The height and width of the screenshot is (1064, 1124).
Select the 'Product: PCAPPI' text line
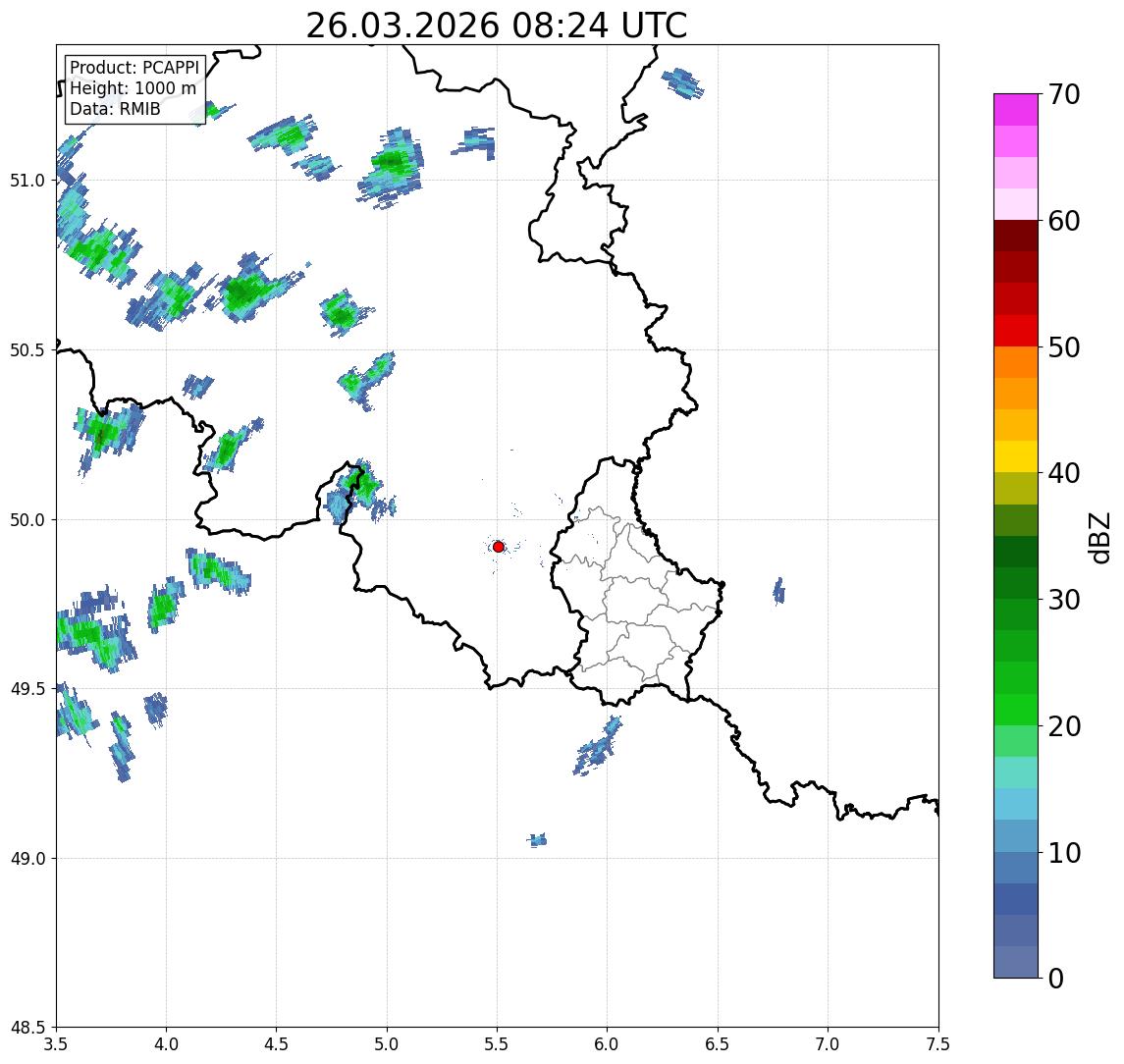[x=134, y=68]
